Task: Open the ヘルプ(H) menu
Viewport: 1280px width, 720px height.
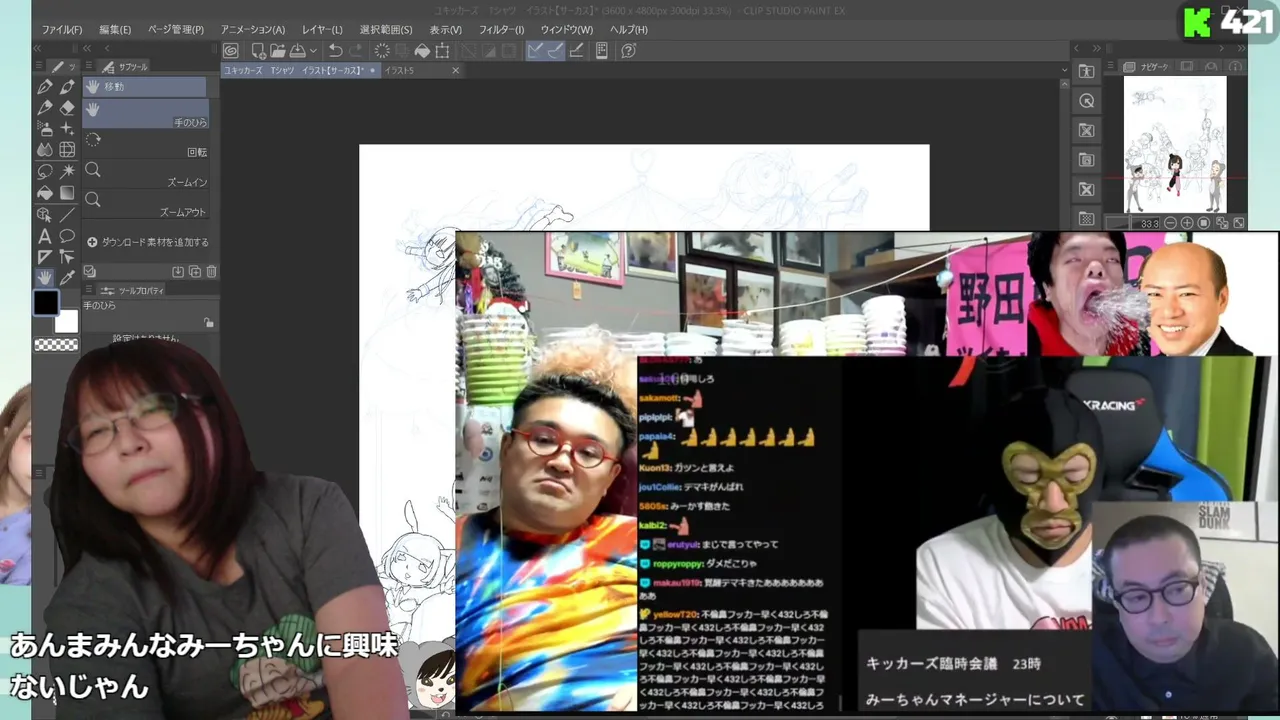Action: click(x=629, y=30)
